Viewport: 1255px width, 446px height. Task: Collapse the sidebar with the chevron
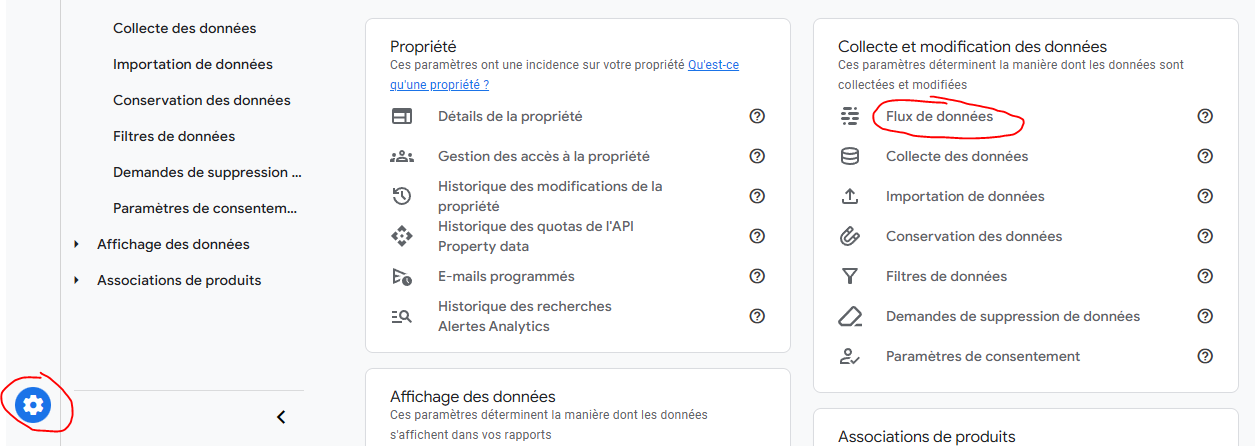(x=281, y=417)
